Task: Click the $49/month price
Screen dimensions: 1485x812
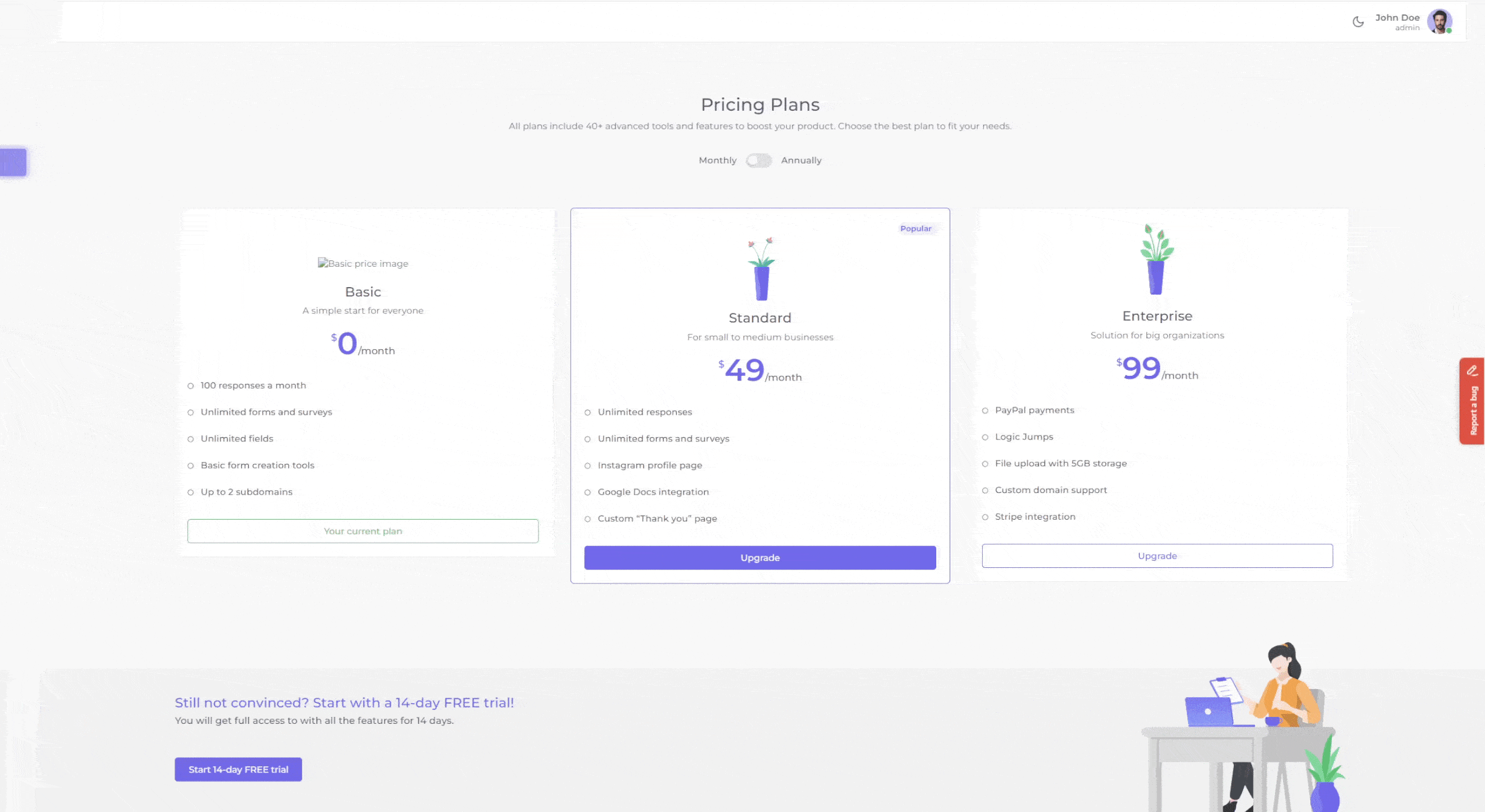Action: pos(760,371)
